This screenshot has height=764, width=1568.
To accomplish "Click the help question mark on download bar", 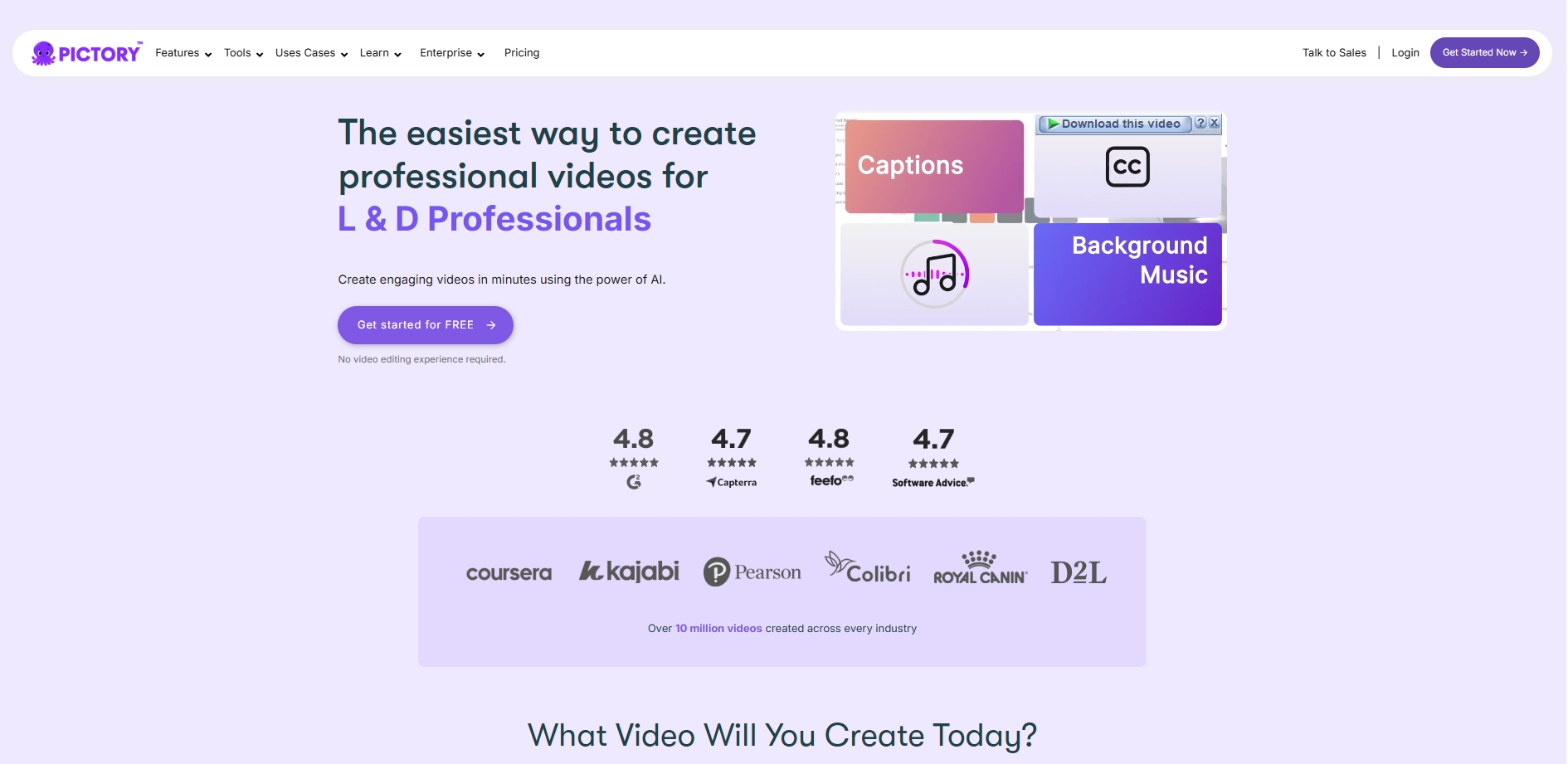I will click(1200, 123).
